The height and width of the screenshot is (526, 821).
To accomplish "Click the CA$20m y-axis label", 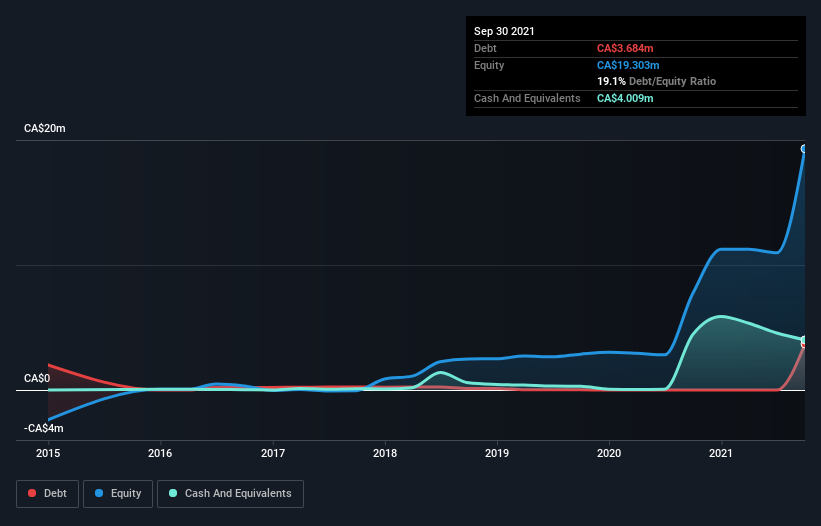I will coord(45,128).
